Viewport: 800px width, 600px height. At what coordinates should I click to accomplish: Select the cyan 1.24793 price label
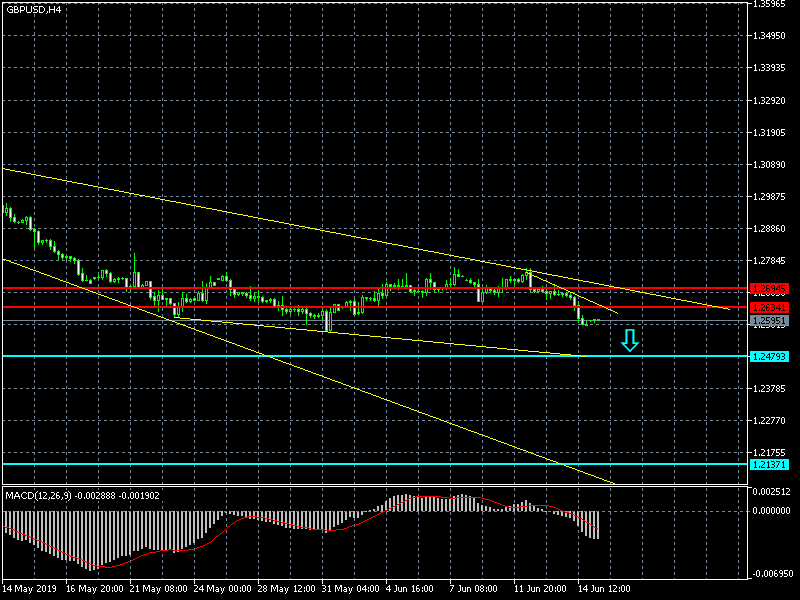coord(769,356)
